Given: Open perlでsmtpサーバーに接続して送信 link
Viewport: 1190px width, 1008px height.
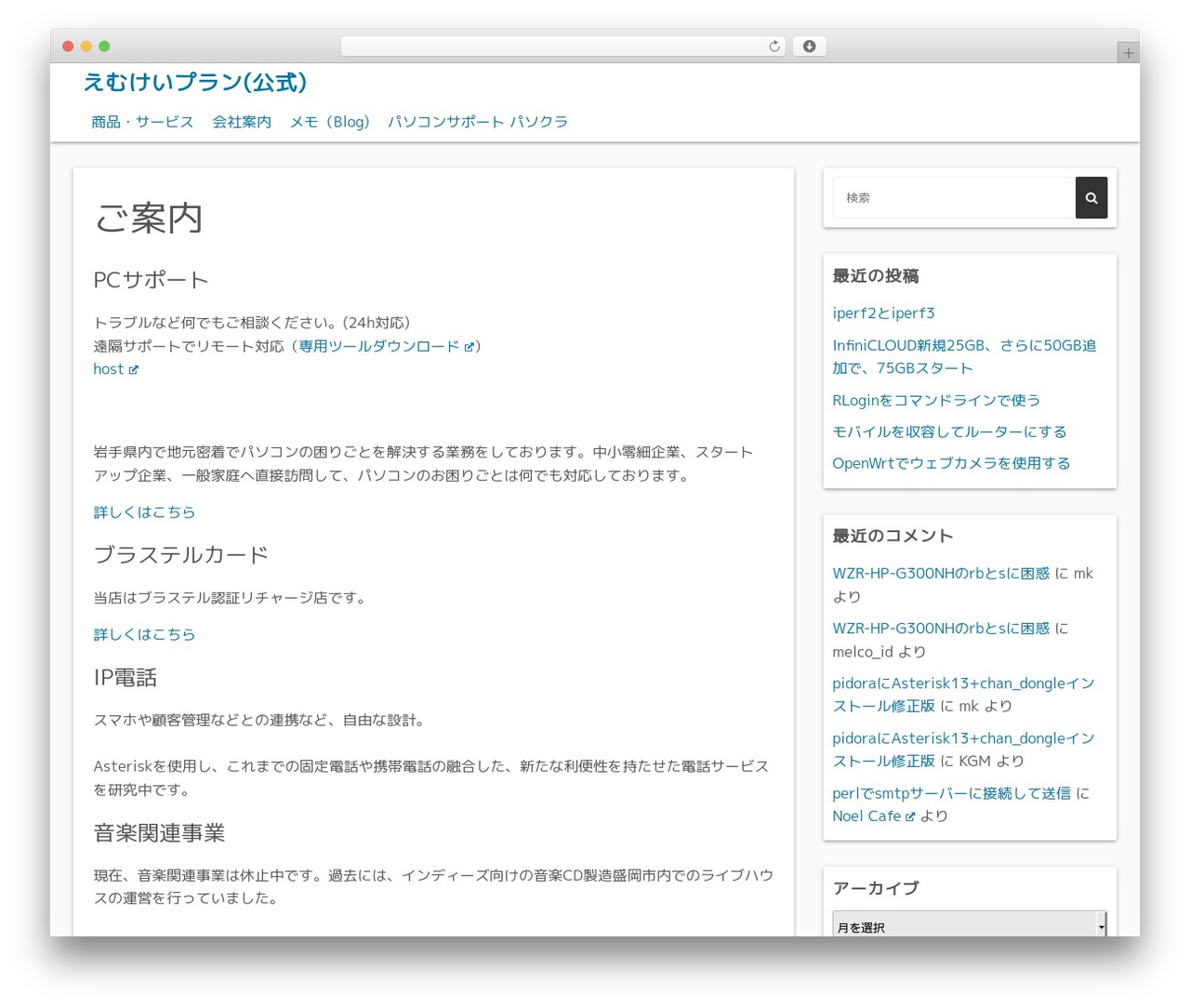Looking at the screenshot, I should pyautogui.click(x=951, y=793).
